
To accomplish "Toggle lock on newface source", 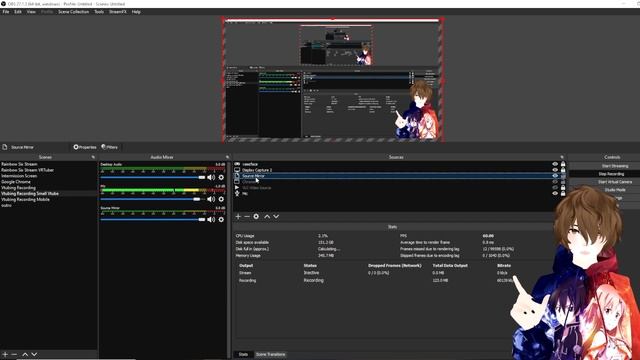I will coord(563,164).
